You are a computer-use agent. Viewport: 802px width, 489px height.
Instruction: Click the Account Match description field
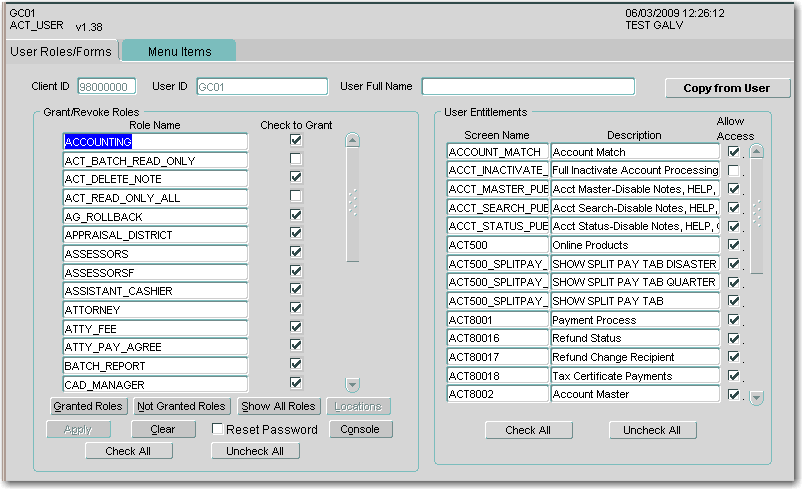point(635,152)
